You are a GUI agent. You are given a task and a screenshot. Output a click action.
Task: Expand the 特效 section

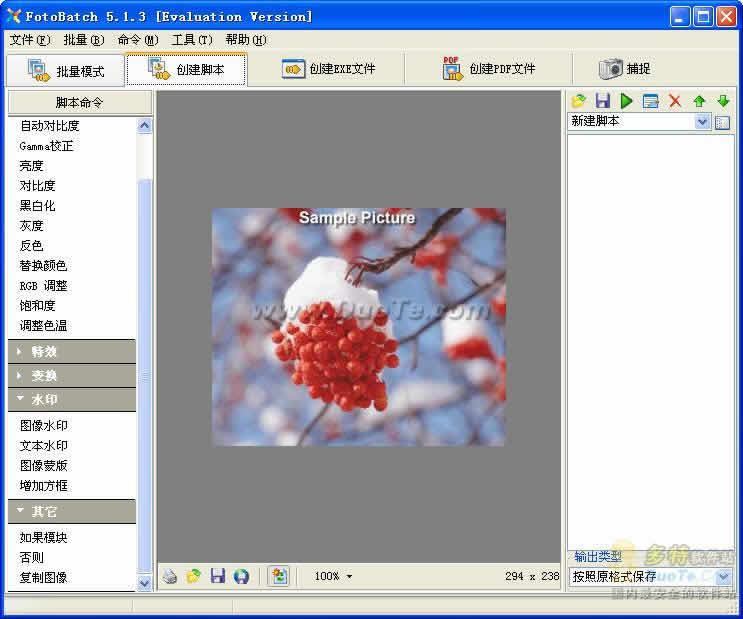tap(72, 351)
